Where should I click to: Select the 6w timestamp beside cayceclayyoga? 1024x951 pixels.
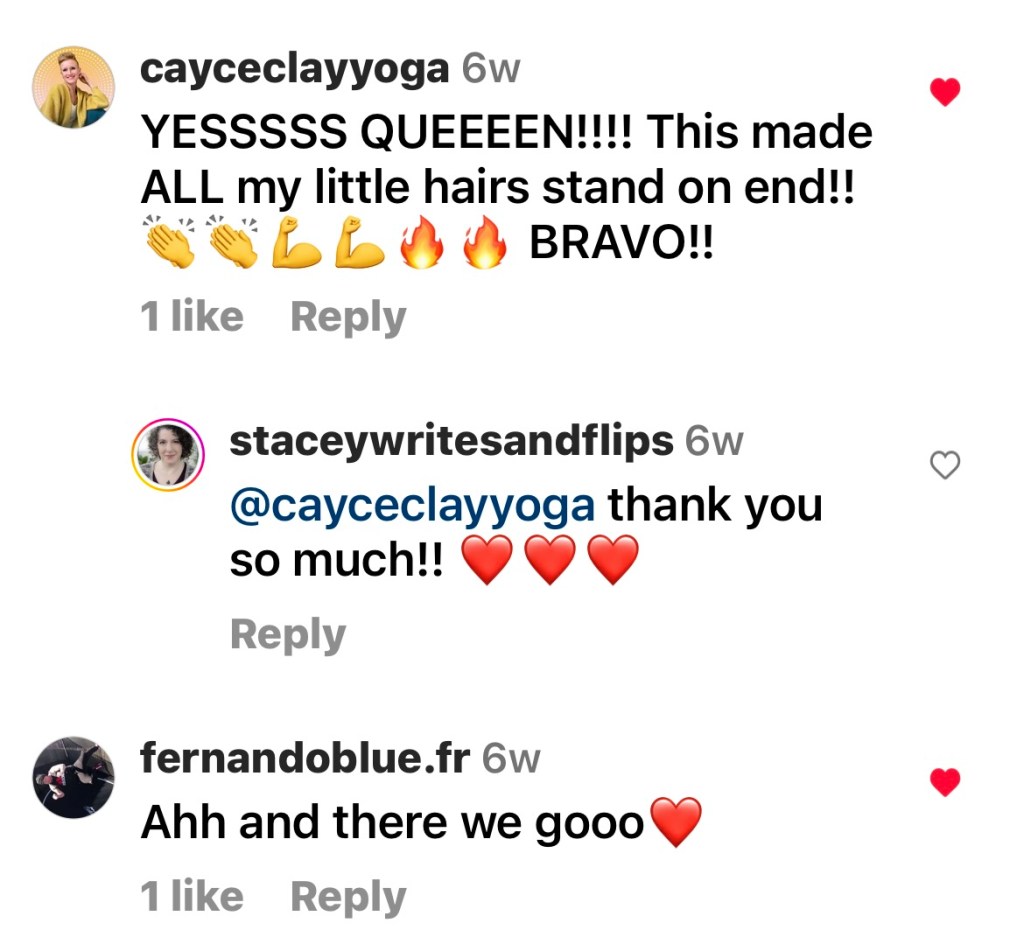pos(490,69)
